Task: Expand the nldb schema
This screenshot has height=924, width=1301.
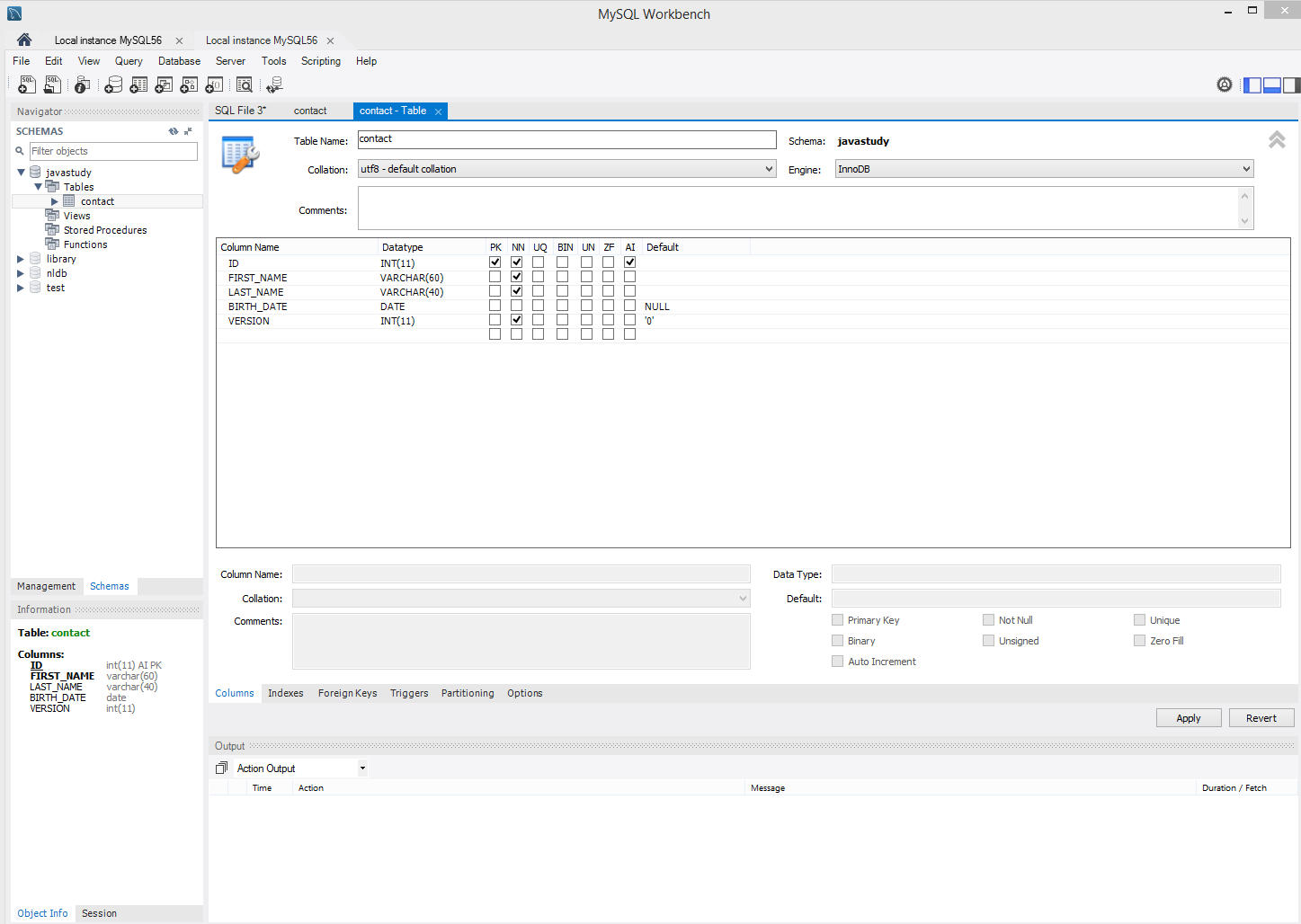Action: point(21,273)
